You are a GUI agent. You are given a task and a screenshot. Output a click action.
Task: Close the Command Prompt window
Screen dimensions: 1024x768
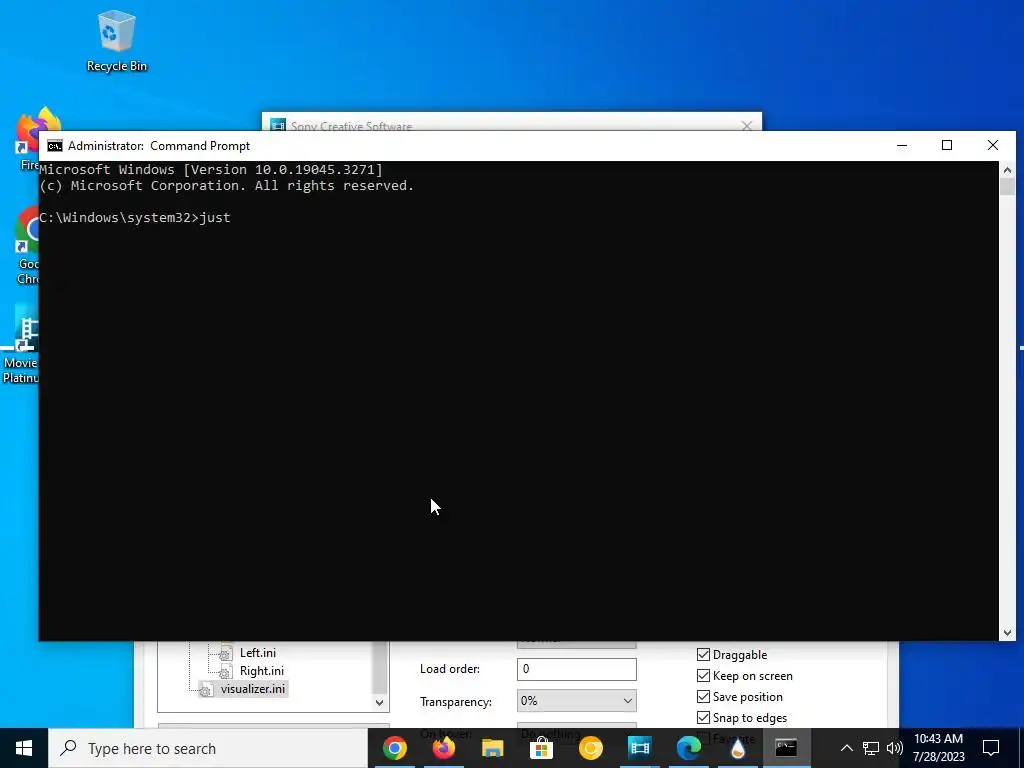click(993, 145)
